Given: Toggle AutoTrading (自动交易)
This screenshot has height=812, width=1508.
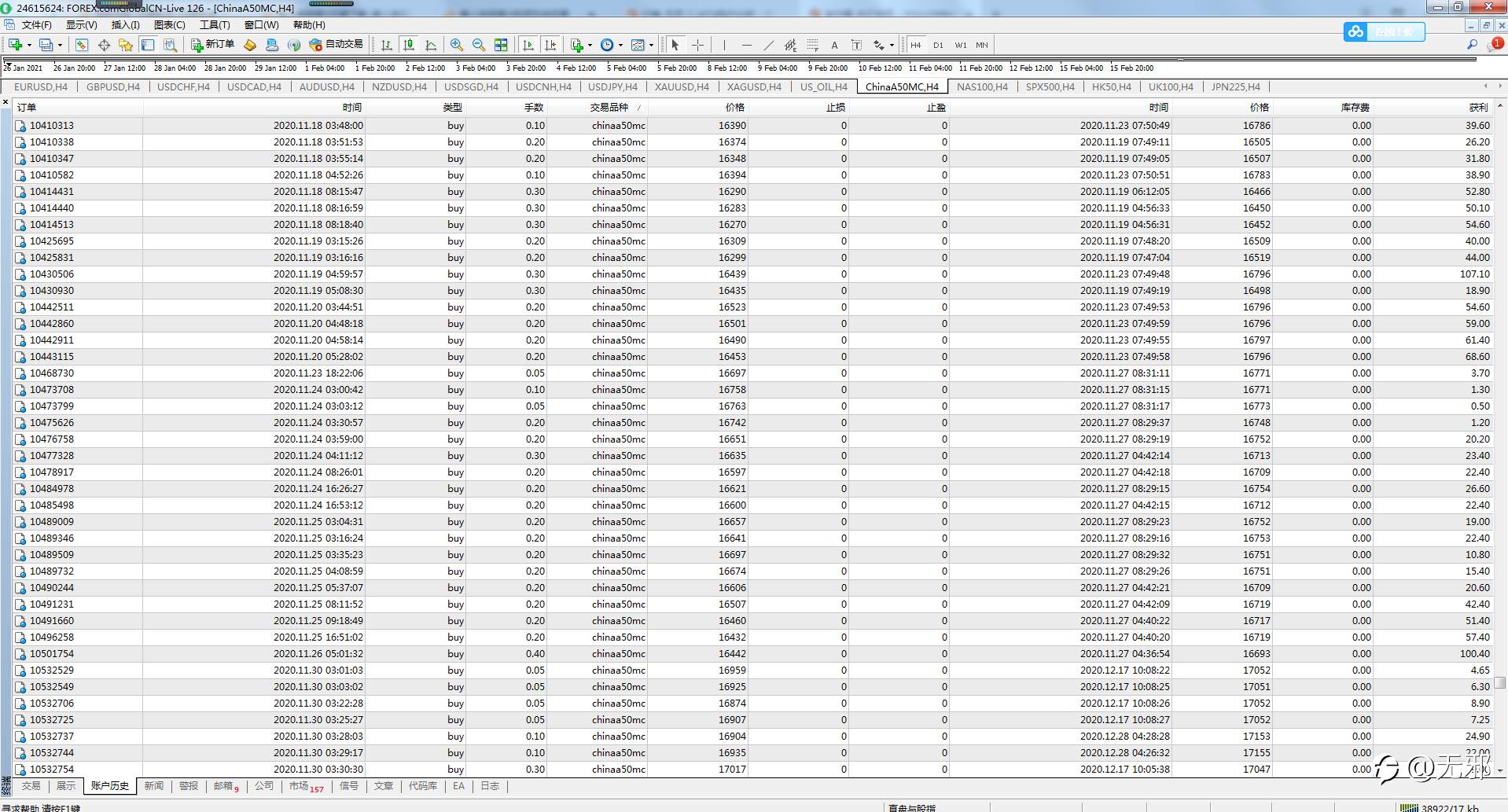Looking at the screenshot, I should (337, 45).
